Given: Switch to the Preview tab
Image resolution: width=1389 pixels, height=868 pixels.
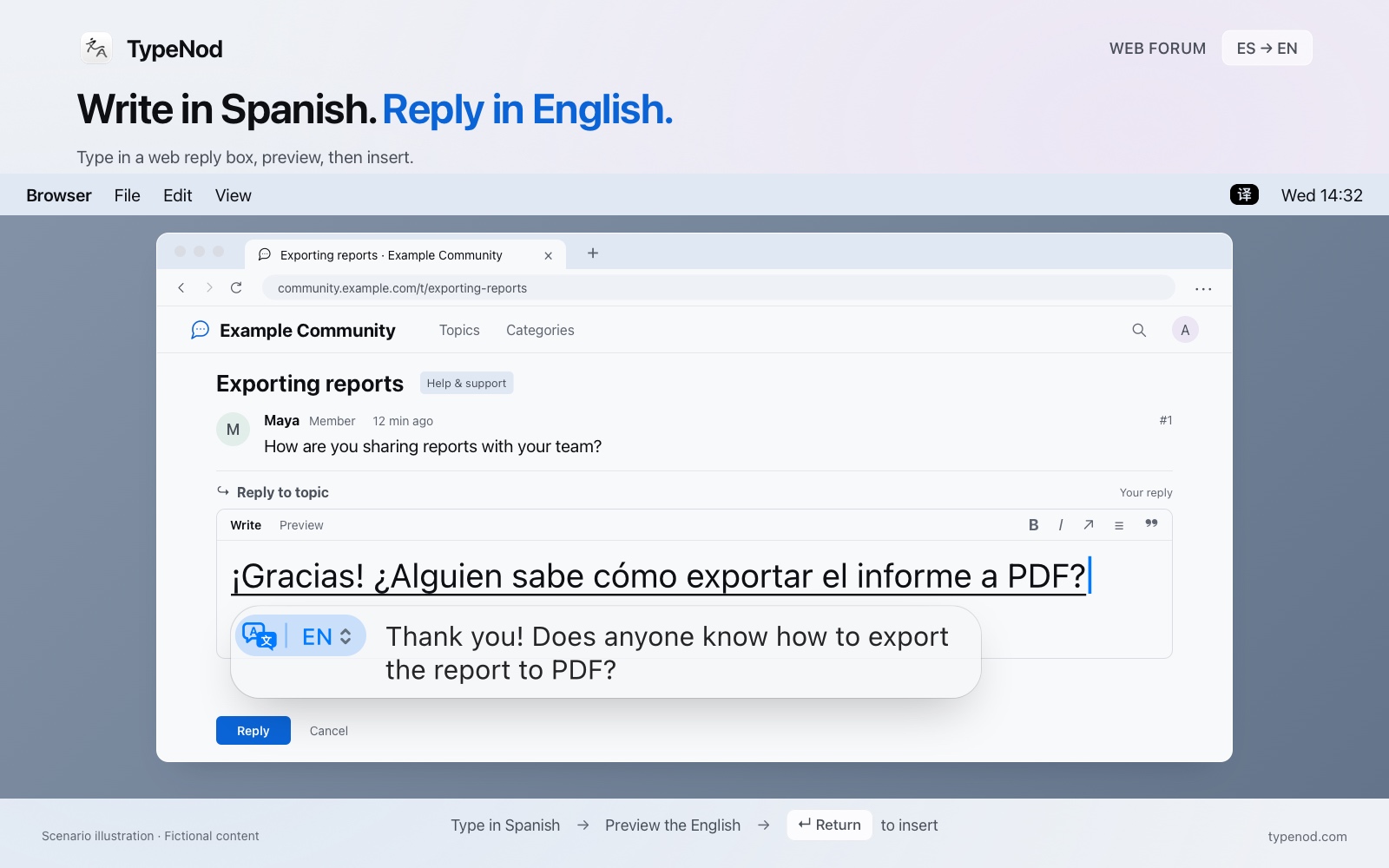Looking at the screenshot, I should 301,525.
